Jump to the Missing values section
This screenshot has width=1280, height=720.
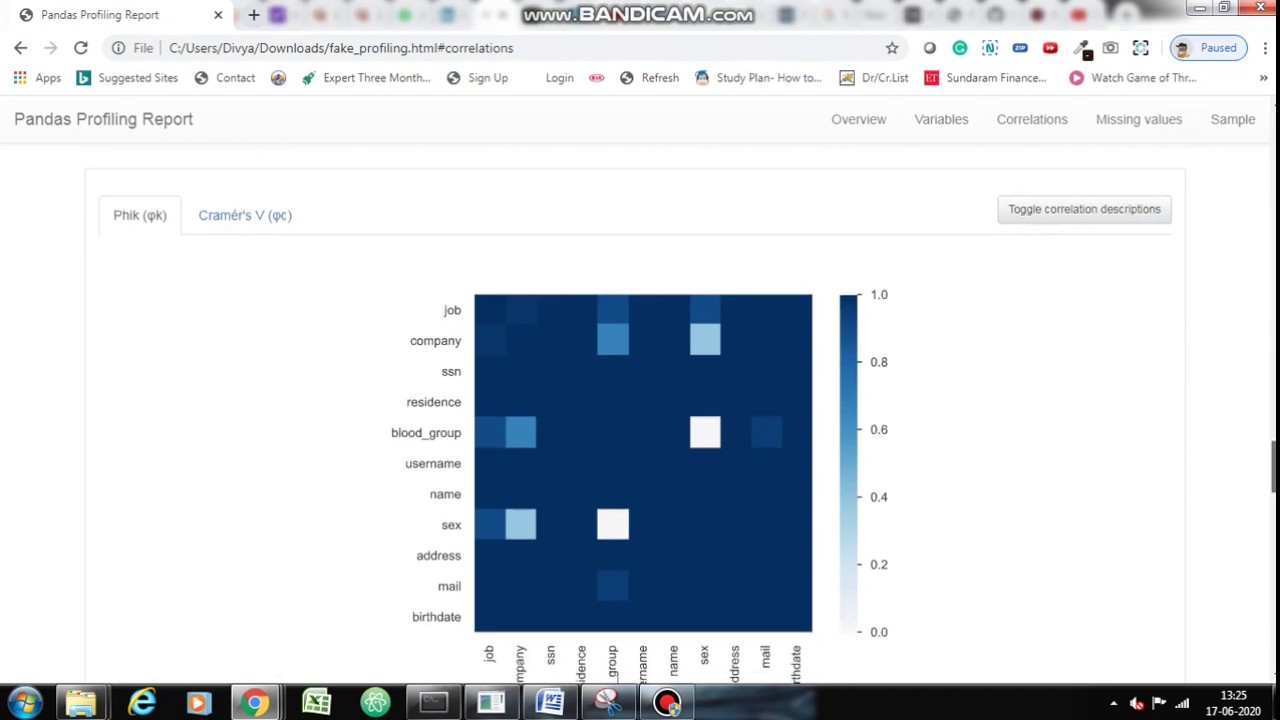pos(1139,119)
